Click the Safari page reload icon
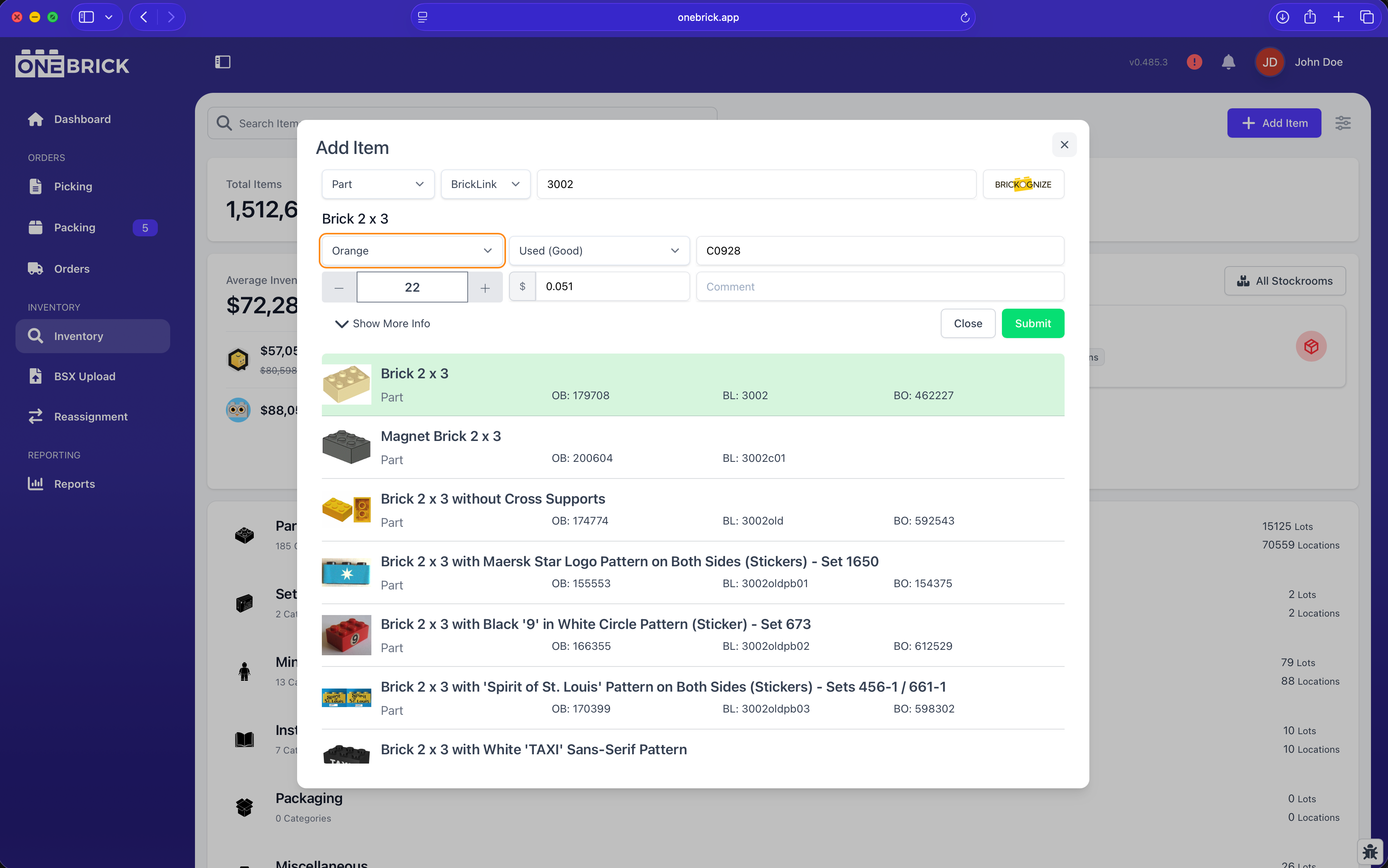This screenshot has height=868, width=1388. 964,17
